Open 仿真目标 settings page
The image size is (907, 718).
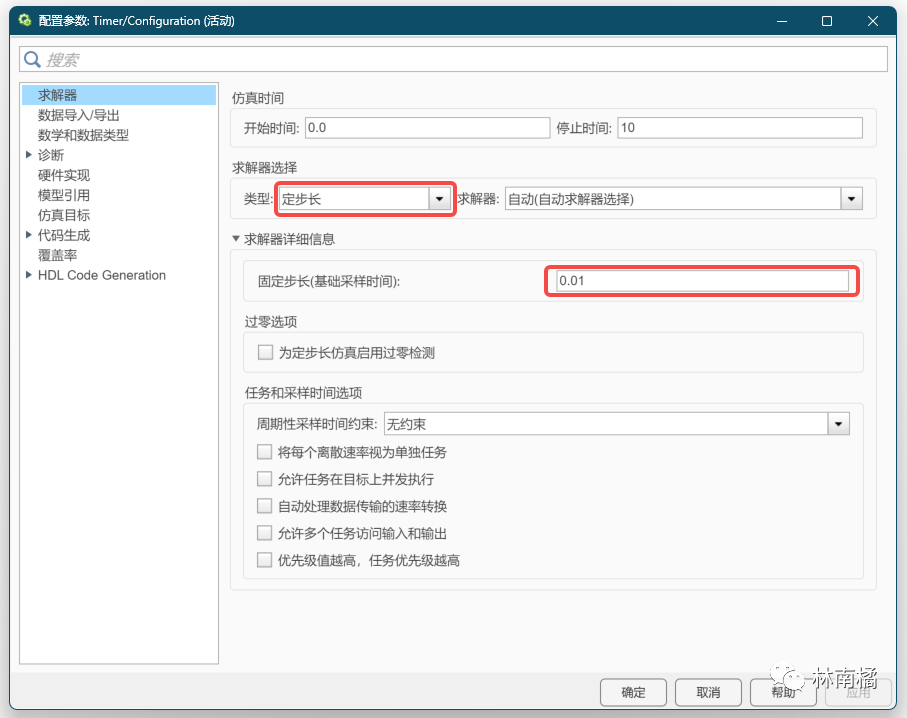(x=64, y=215)
